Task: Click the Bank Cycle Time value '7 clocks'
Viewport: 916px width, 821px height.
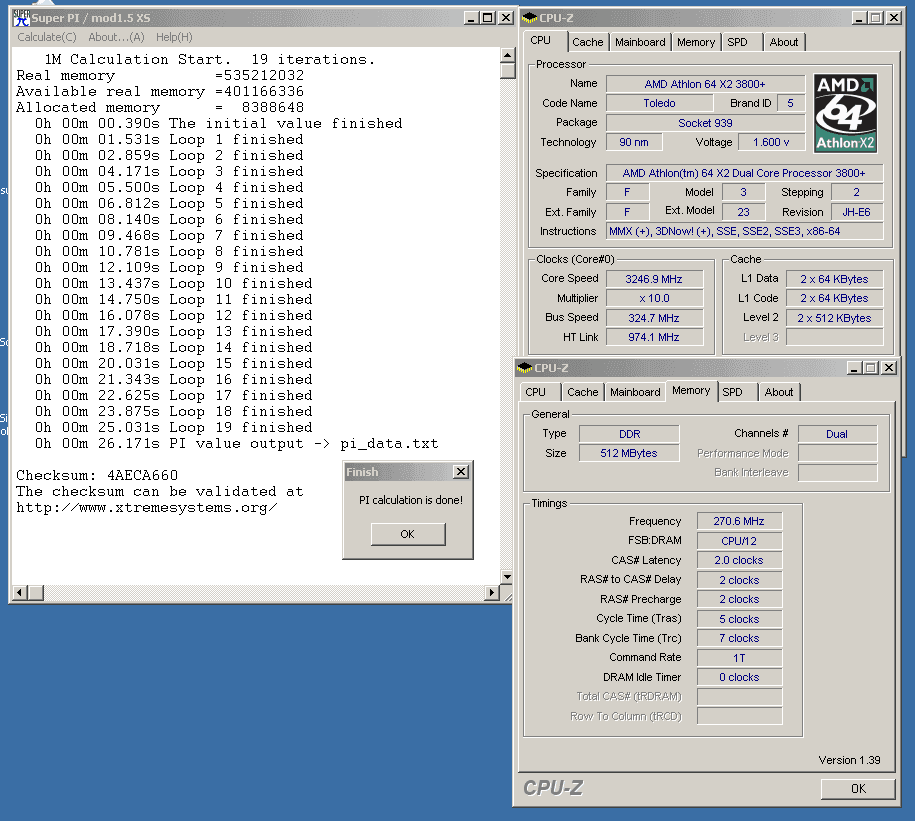Action: point(739,639)
